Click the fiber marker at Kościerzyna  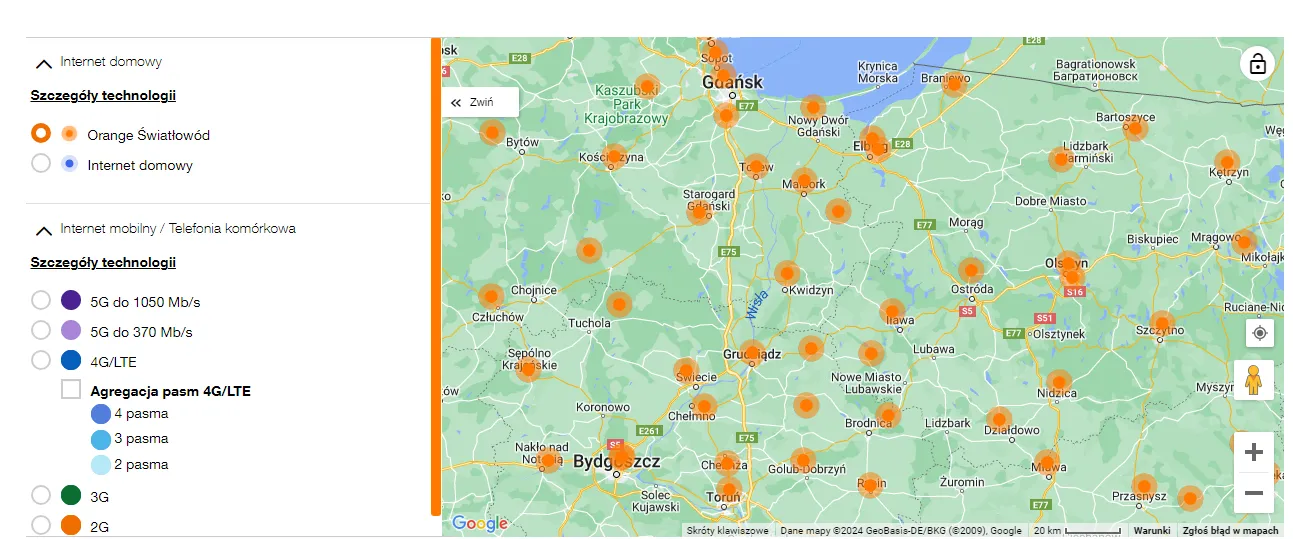pos(615,156)
